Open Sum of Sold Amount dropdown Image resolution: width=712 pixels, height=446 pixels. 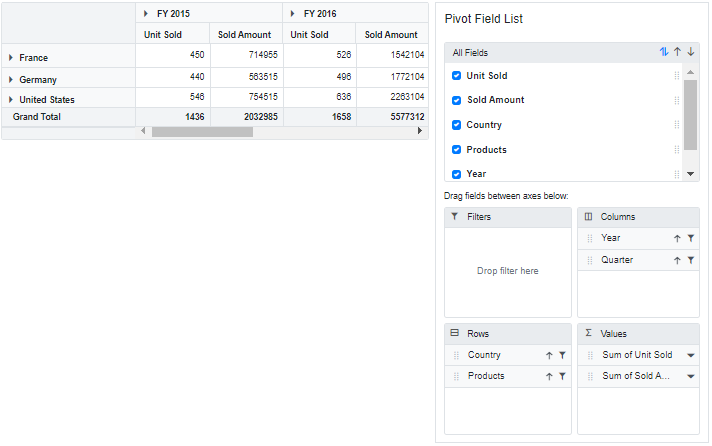point(691,377)
